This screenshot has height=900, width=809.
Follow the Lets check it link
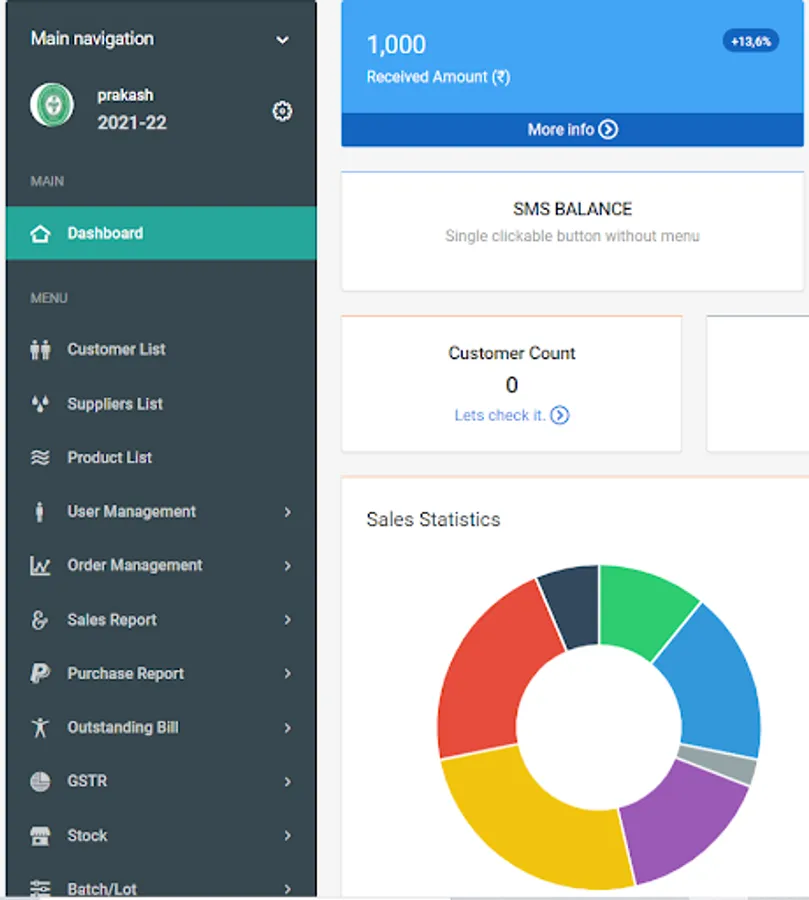click(x=511, y=414)
